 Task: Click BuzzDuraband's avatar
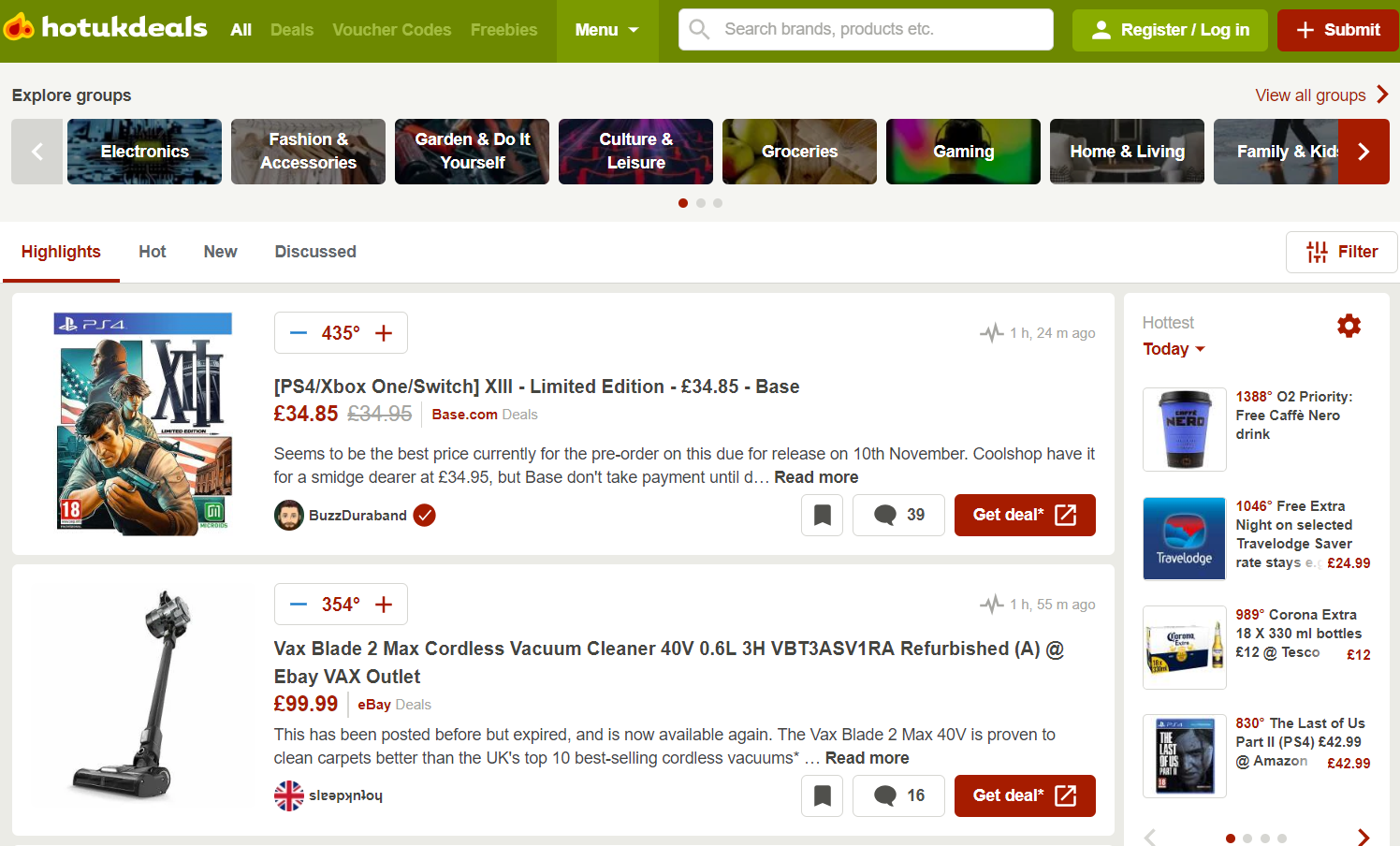(x=289, y=515)
